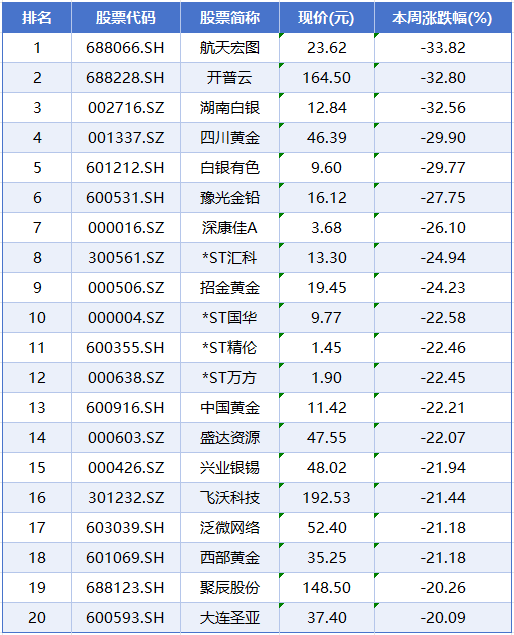Click the price cell 13.30
The height and width of the screenshot is (635, 514).
(327, 258)
